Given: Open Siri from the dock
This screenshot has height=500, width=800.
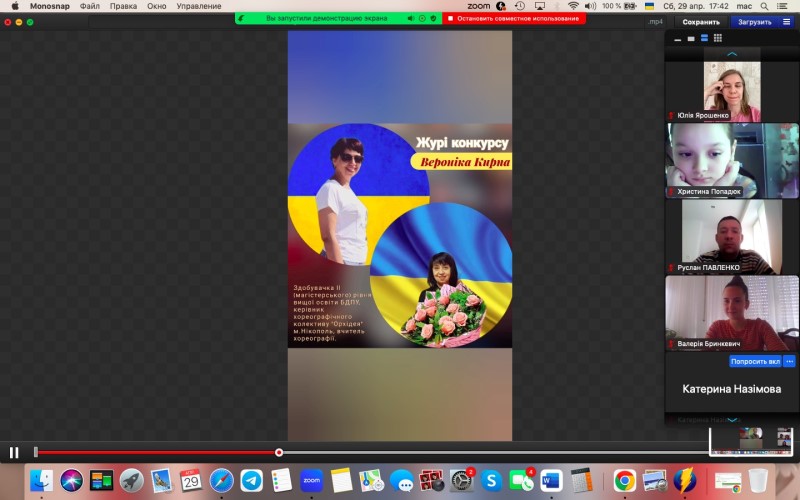Looking at the screenshot, I should pos(71,481).
